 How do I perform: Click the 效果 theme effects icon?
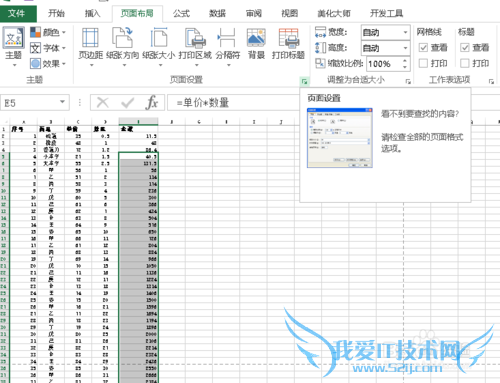pyautogui.click(x=35, y=63)
